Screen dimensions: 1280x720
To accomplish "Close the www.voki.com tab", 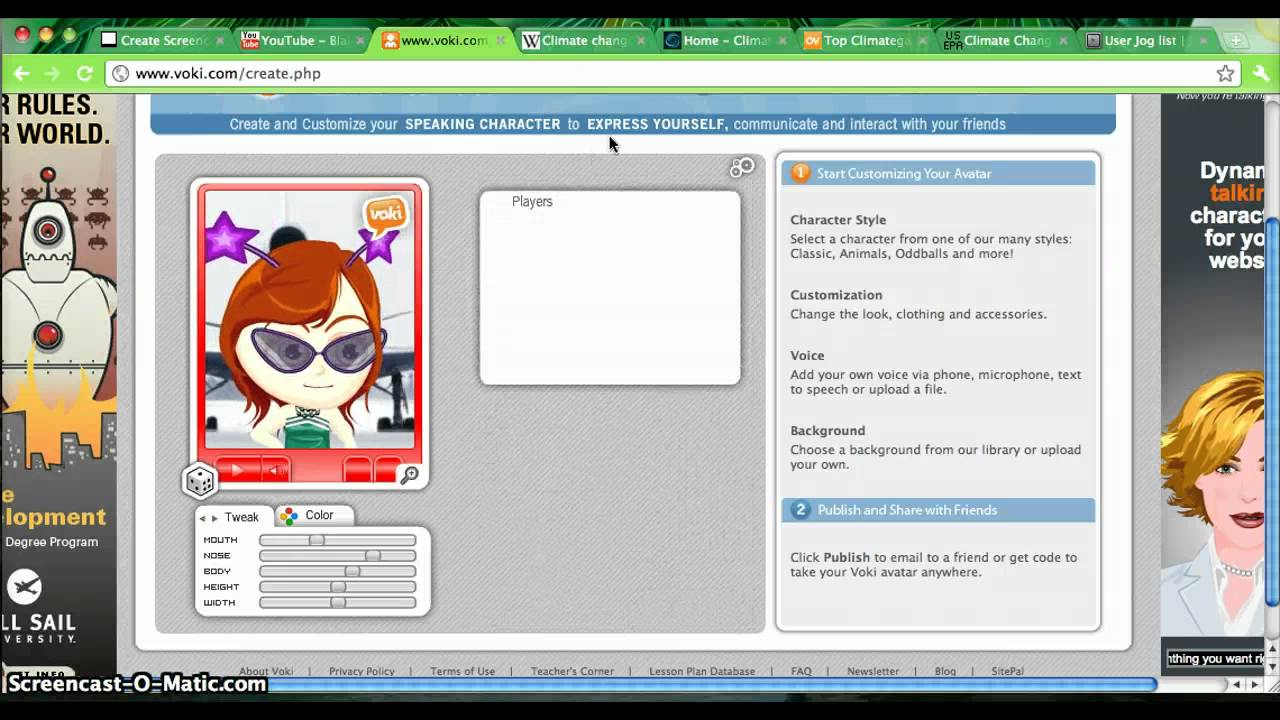I will 502,41.
